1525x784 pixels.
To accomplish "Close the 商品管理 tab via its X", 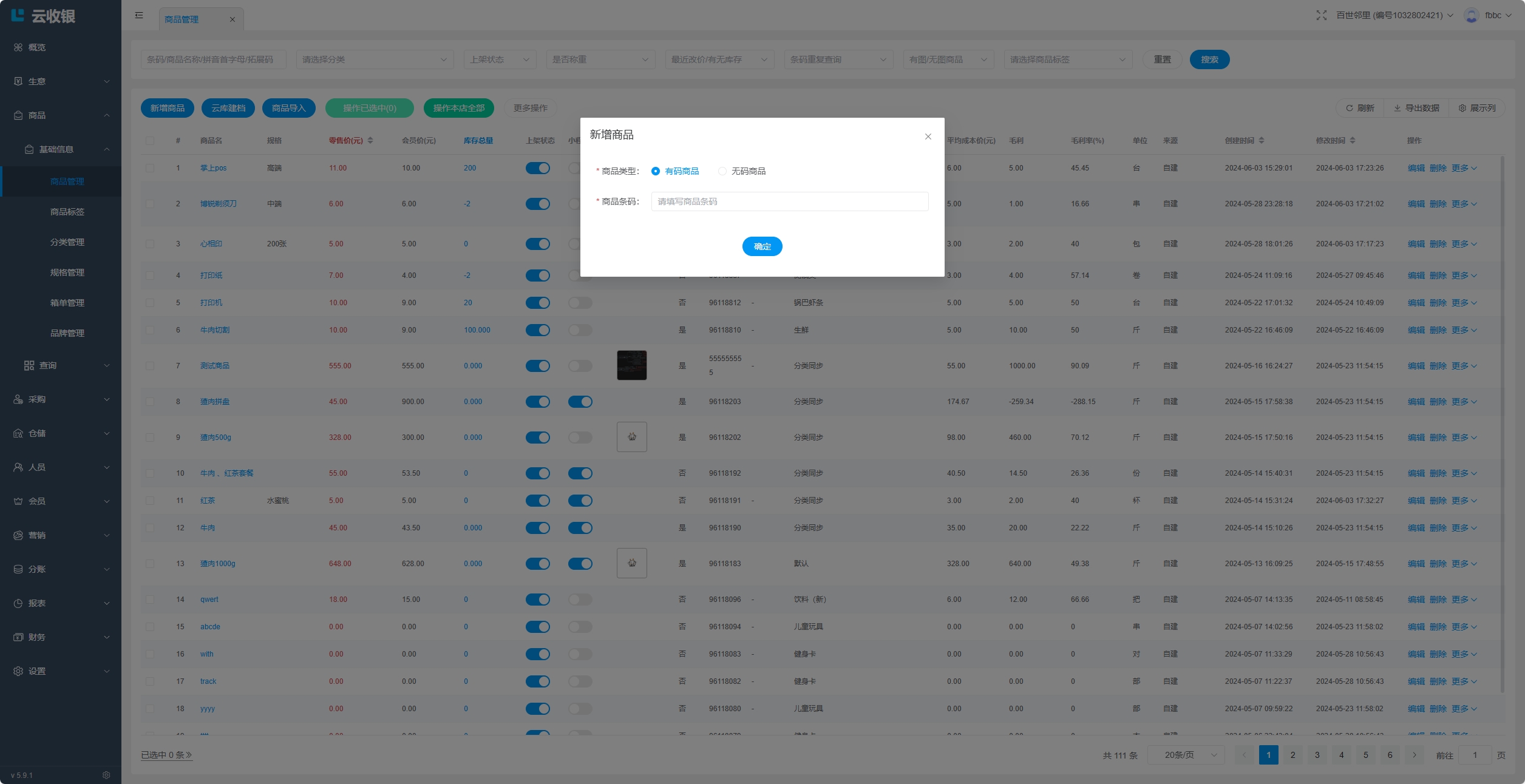I will (232, 19).
